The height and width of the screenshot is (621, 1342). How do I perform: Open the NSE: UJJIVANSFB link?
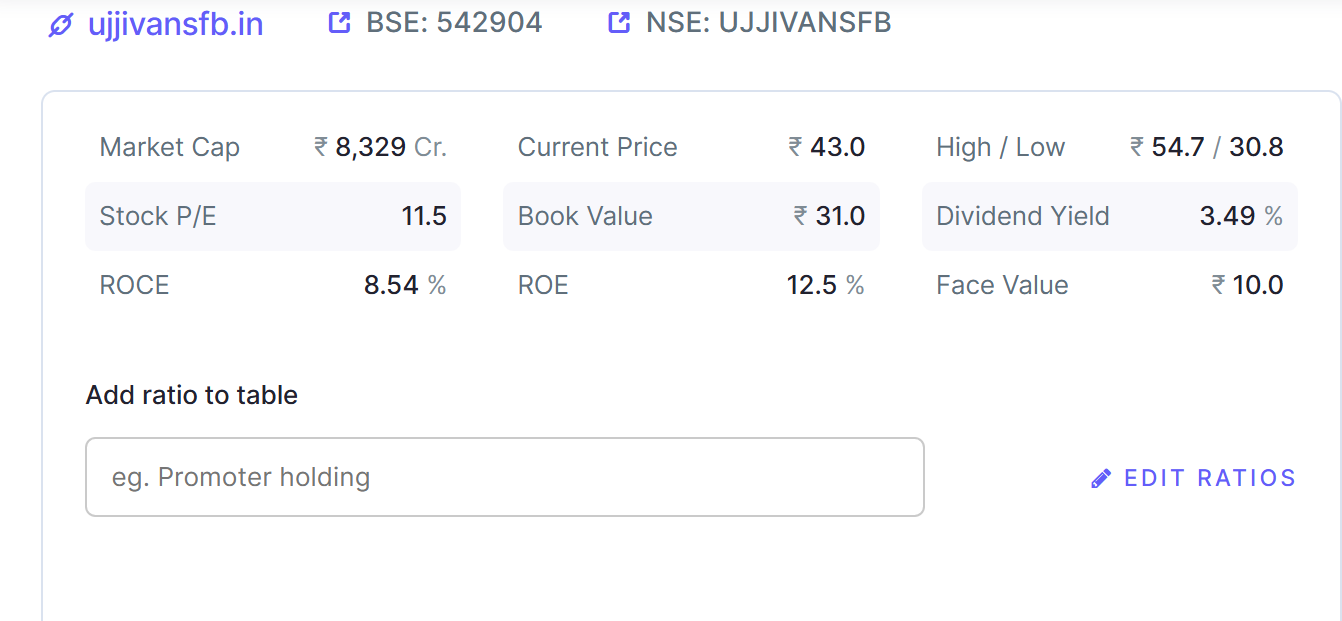[768, 23]
